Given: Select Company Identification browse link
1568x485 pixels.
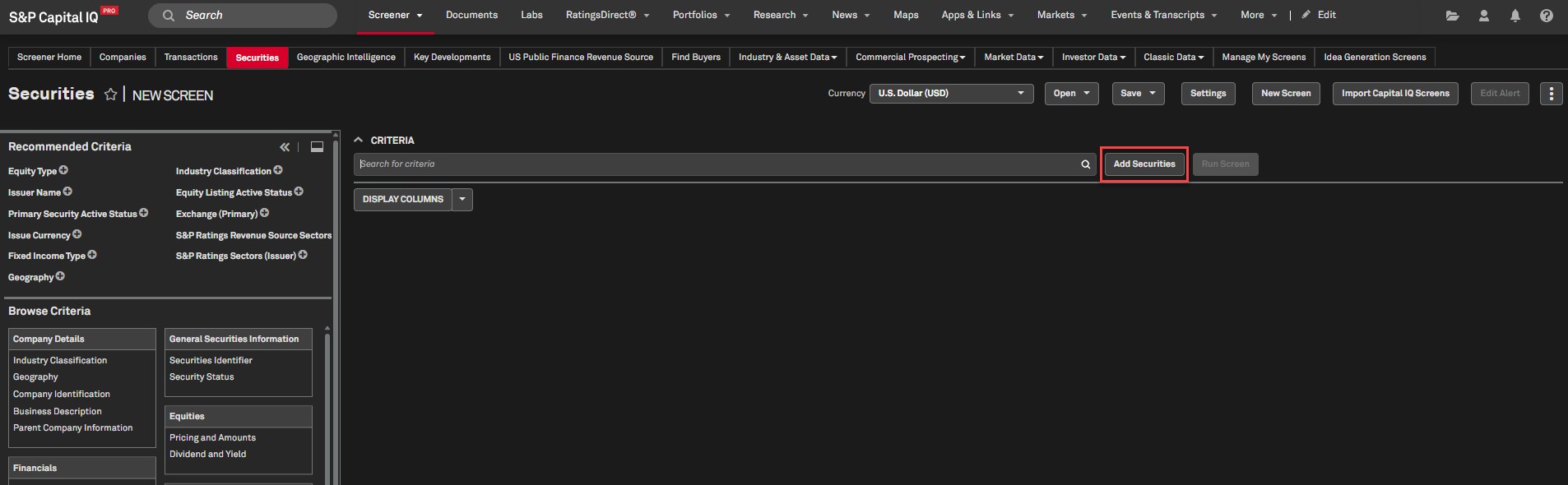Looking at the screenshot, I should click(x=62, y=394).
